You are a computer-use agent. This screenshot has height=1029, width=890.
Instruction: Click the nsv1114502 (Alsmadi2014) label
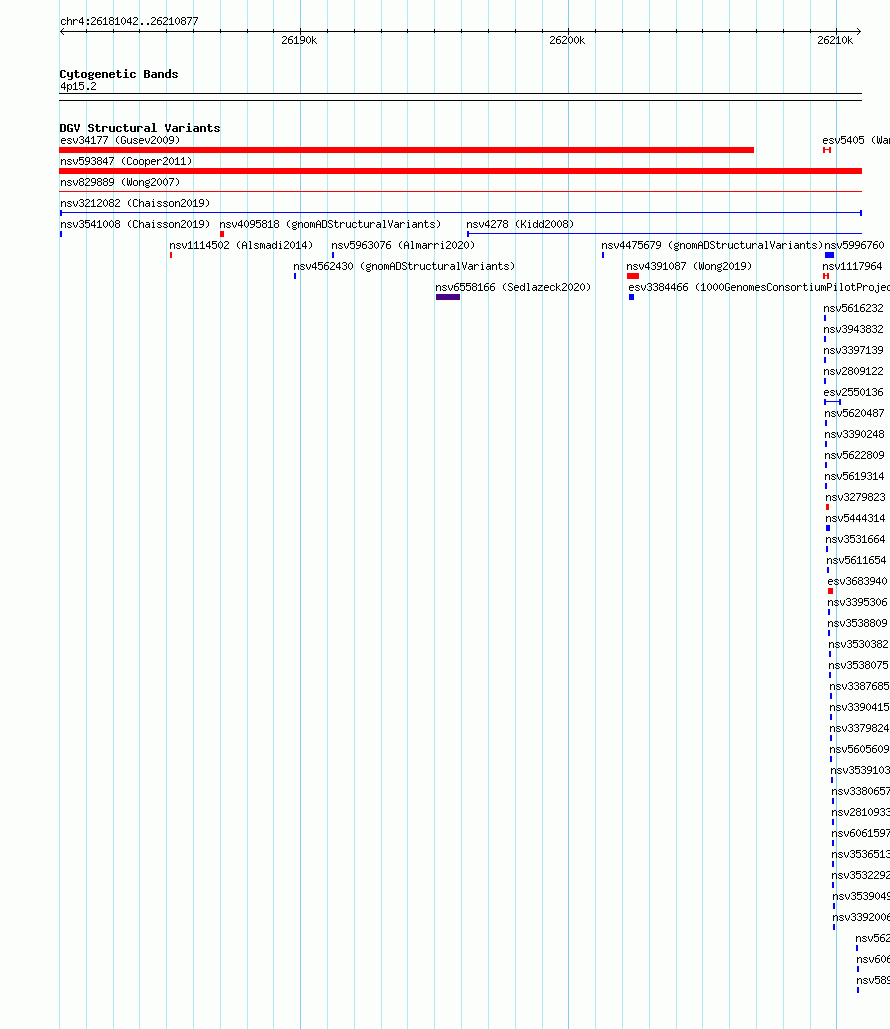[x=242, y=245]
